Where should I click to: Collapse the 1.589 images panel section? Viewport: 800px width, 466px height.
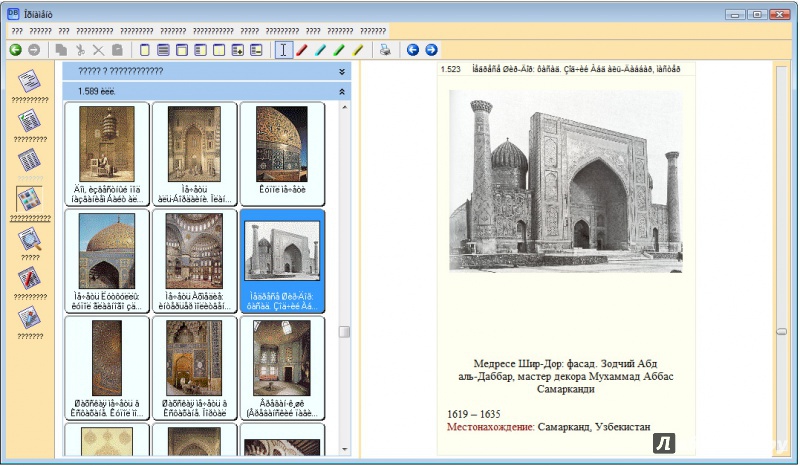point(342,91)
